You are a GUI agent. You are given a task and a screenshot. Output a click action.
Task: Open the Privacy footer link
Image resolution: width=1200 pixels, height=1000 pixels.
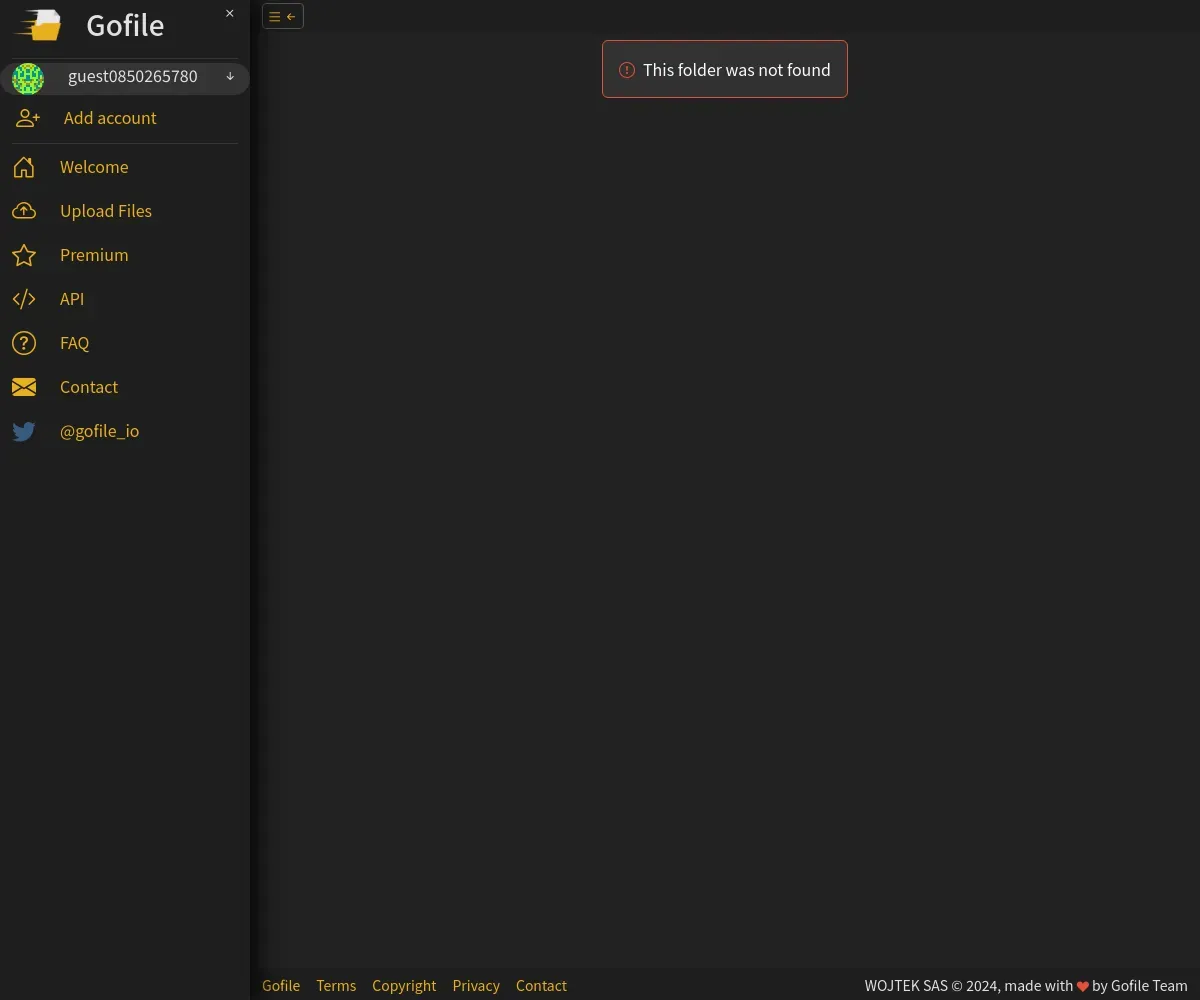point(476,986)
